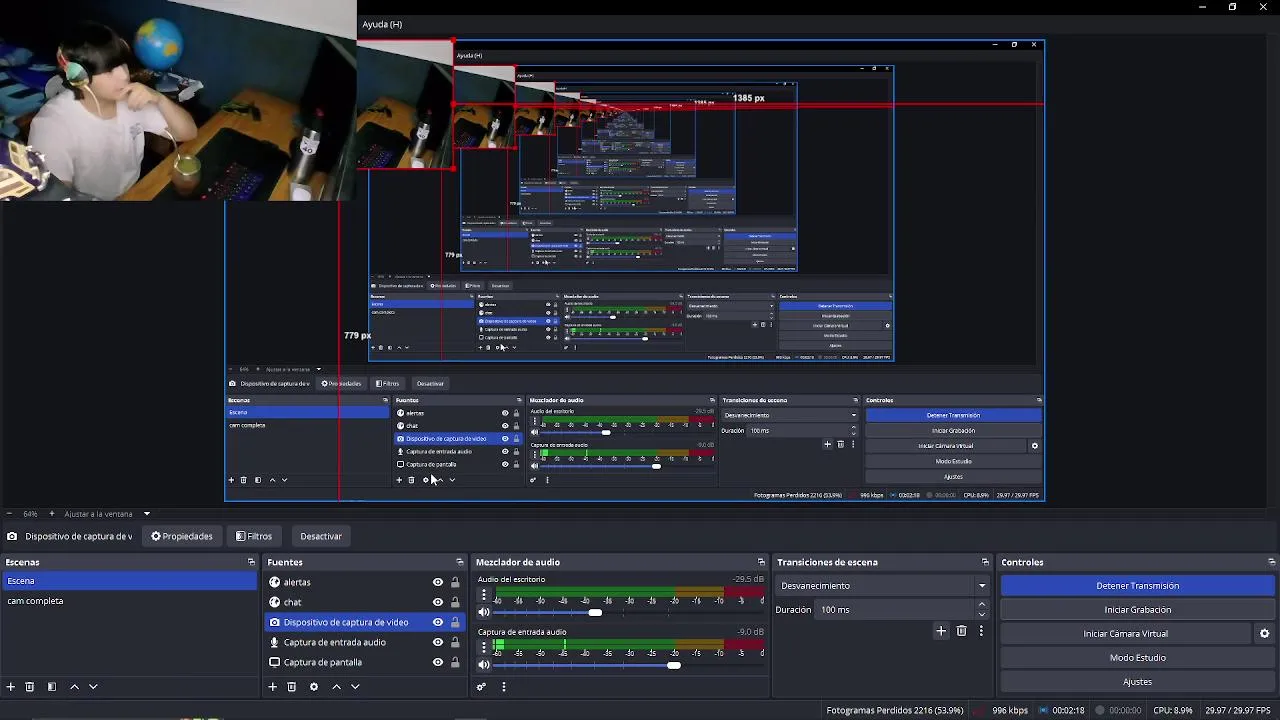Click the CPU: 8.9% status text
Screen dimensions: 1280x720
1172,711
